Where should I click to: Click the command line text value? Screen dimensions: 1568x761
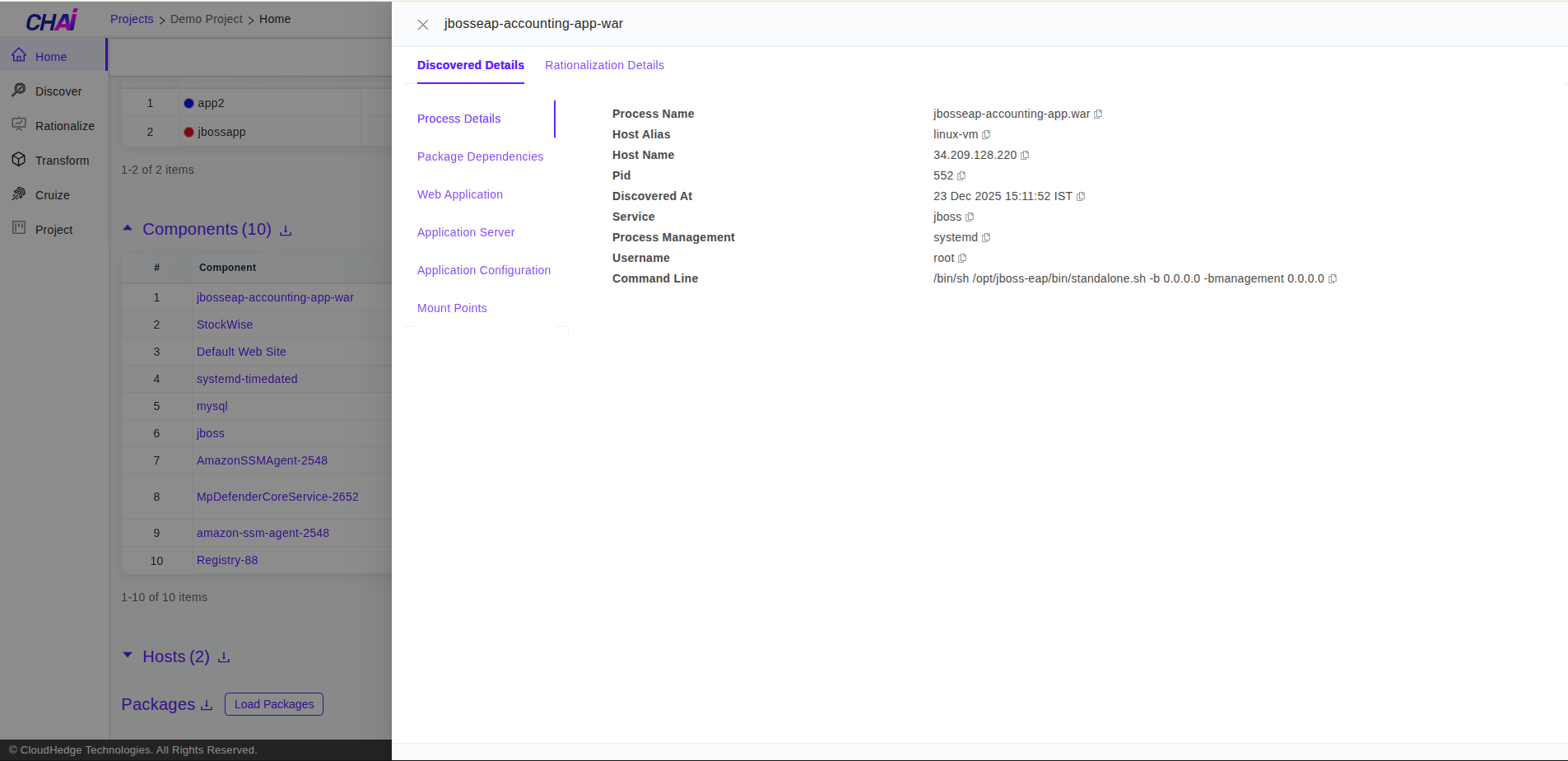click(1128, 278)
